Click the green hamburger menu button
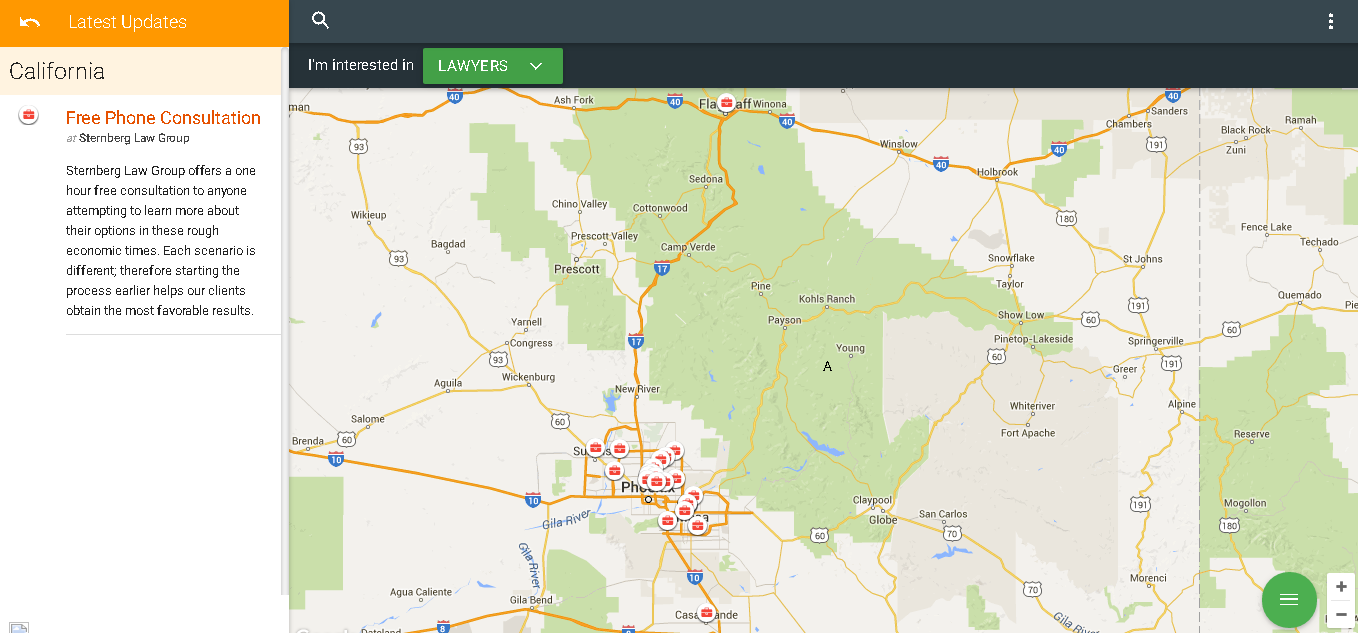 1289,599
